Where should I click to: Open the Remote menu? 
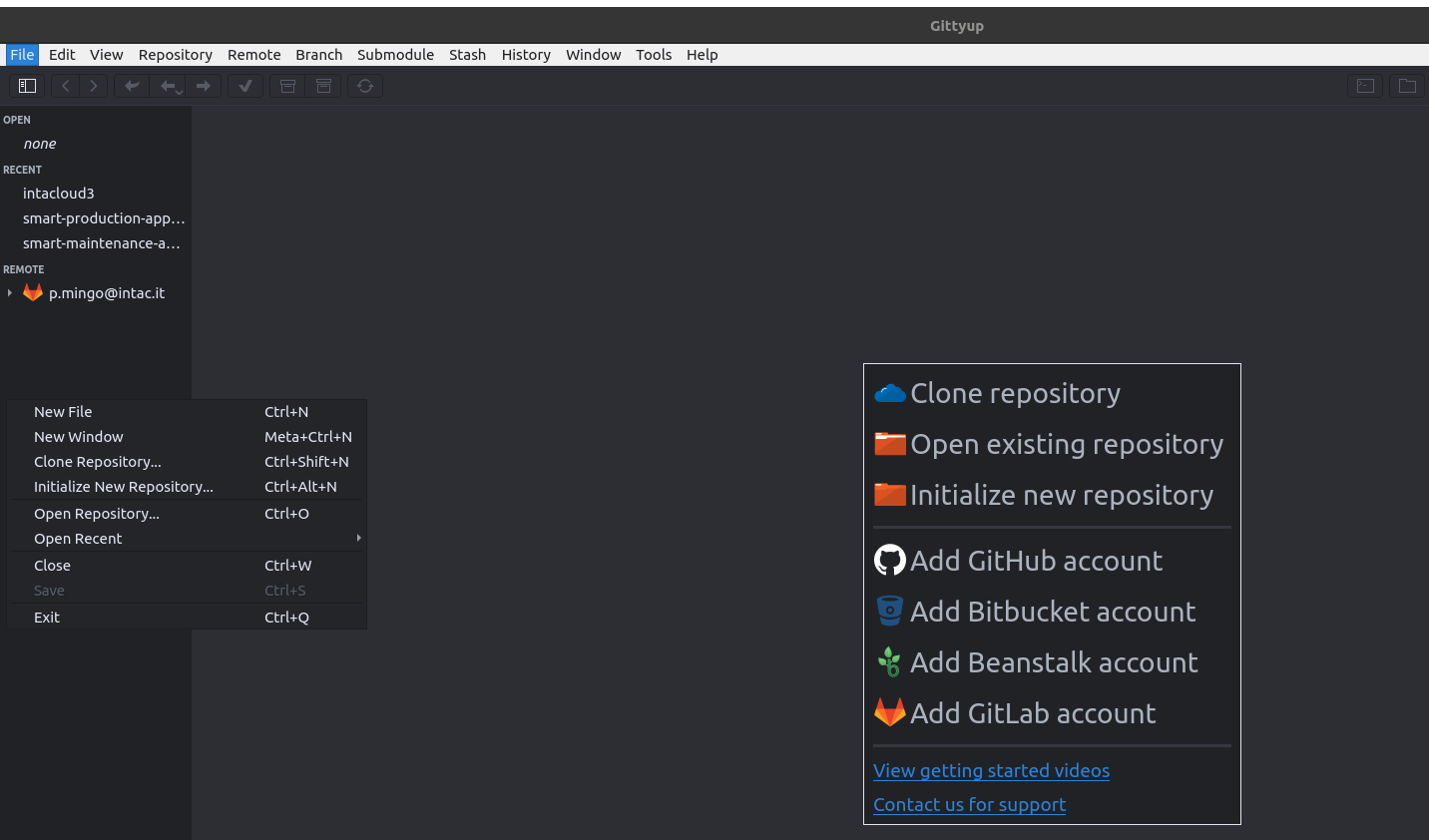tap(253, 55)
